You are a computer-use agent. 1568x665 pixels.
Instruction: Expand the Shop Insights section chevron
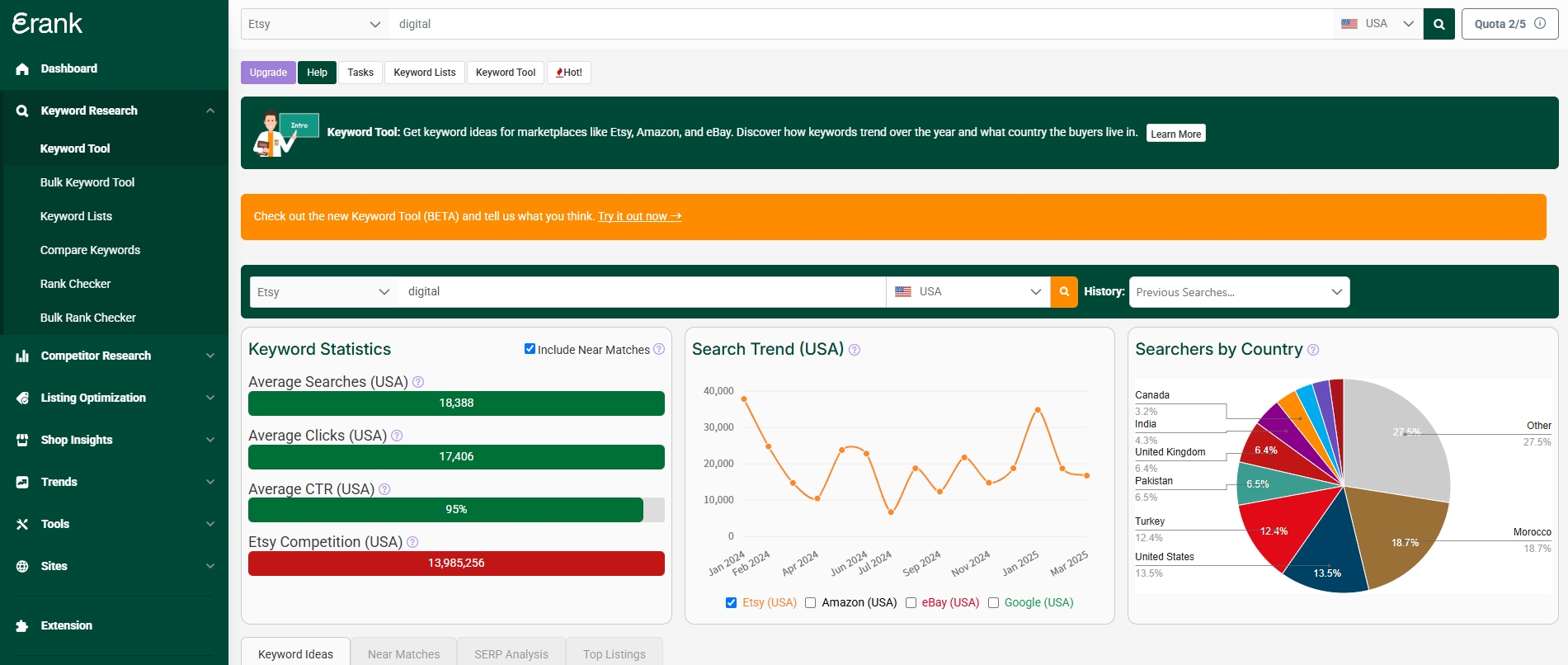click(210, 440)
